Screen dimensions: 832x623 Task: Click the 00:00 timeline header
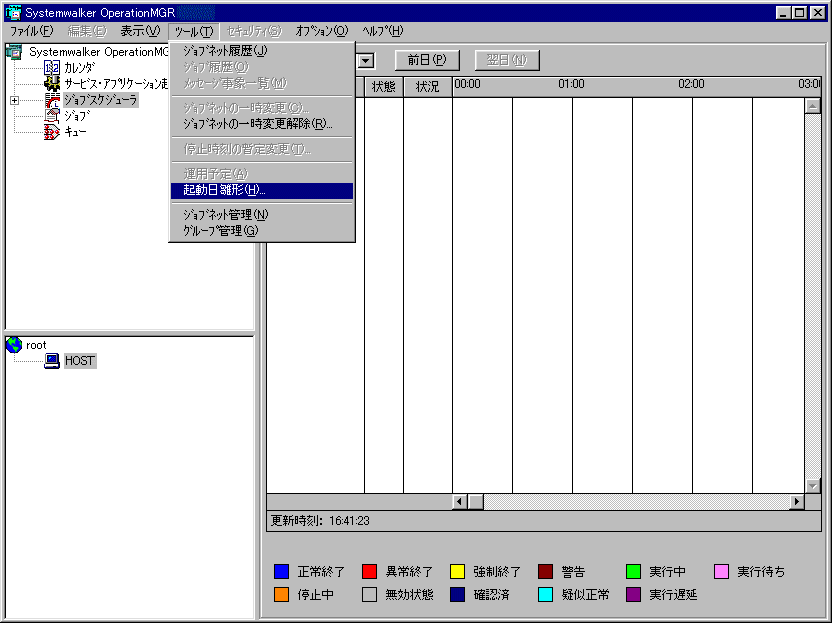(467, 84)
